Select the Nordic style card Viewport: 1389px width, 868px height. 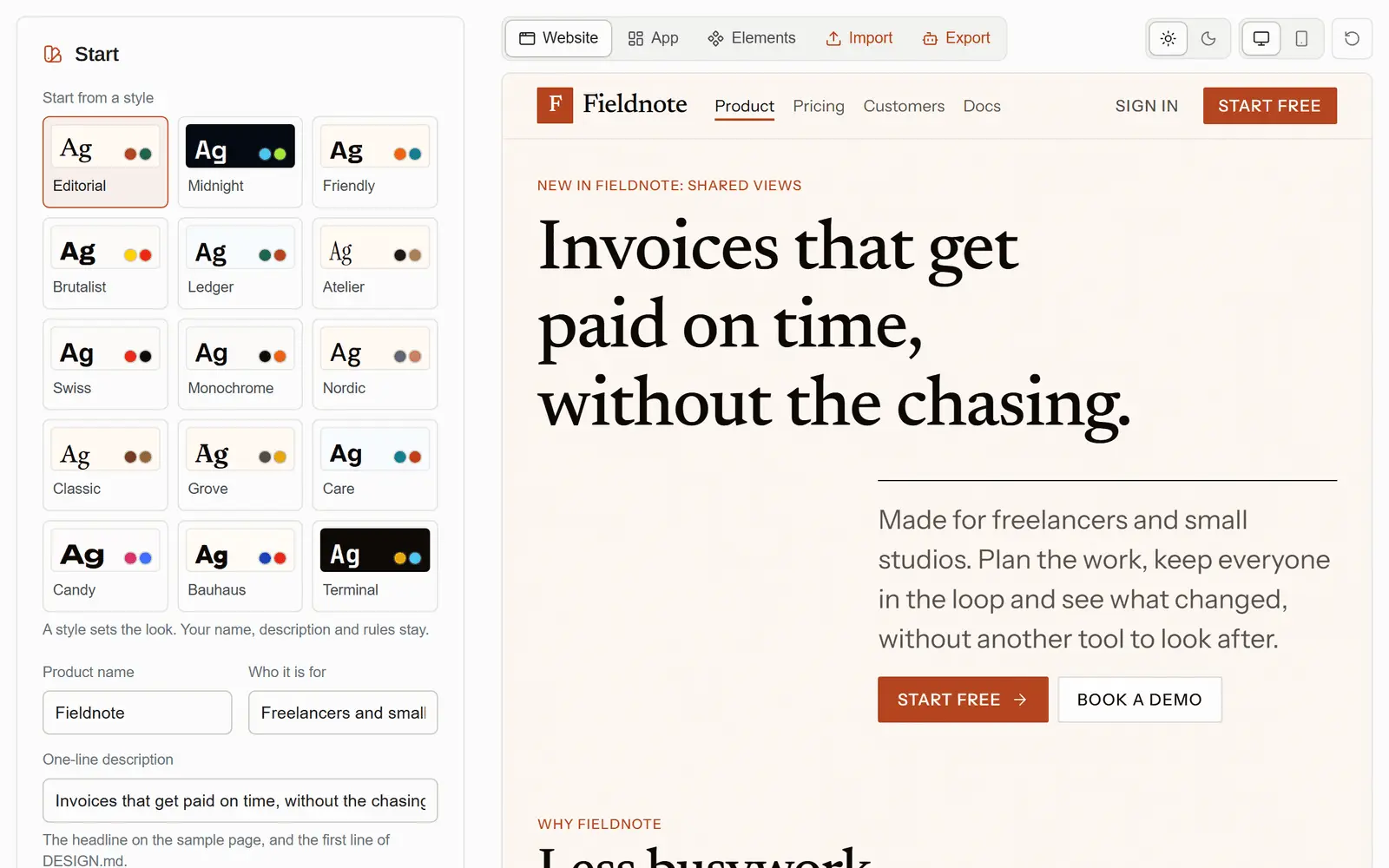click(375, 365)
